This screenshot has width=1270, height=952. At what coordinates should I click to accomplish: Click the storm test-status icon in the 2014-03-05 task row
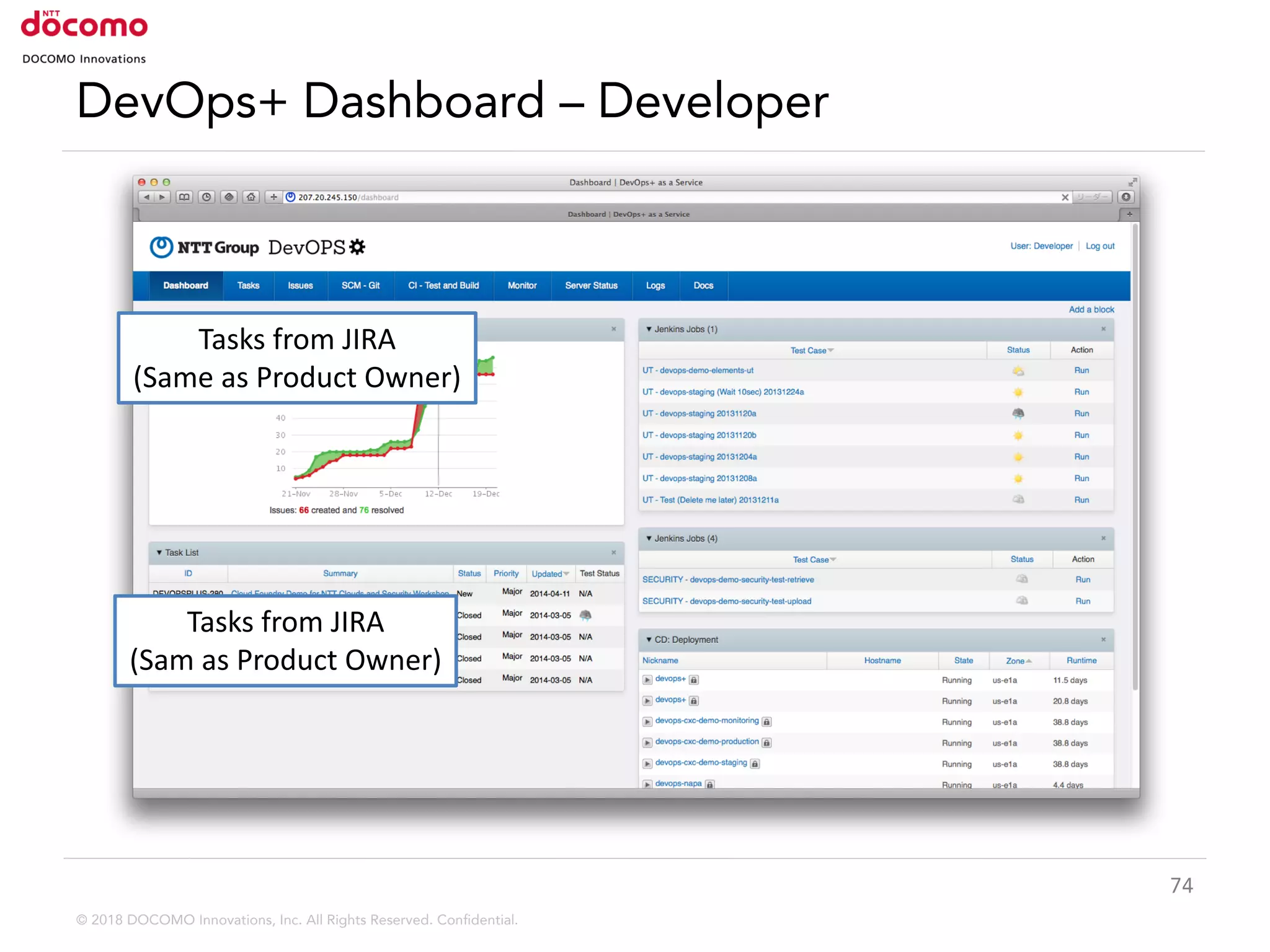point(585,615)
